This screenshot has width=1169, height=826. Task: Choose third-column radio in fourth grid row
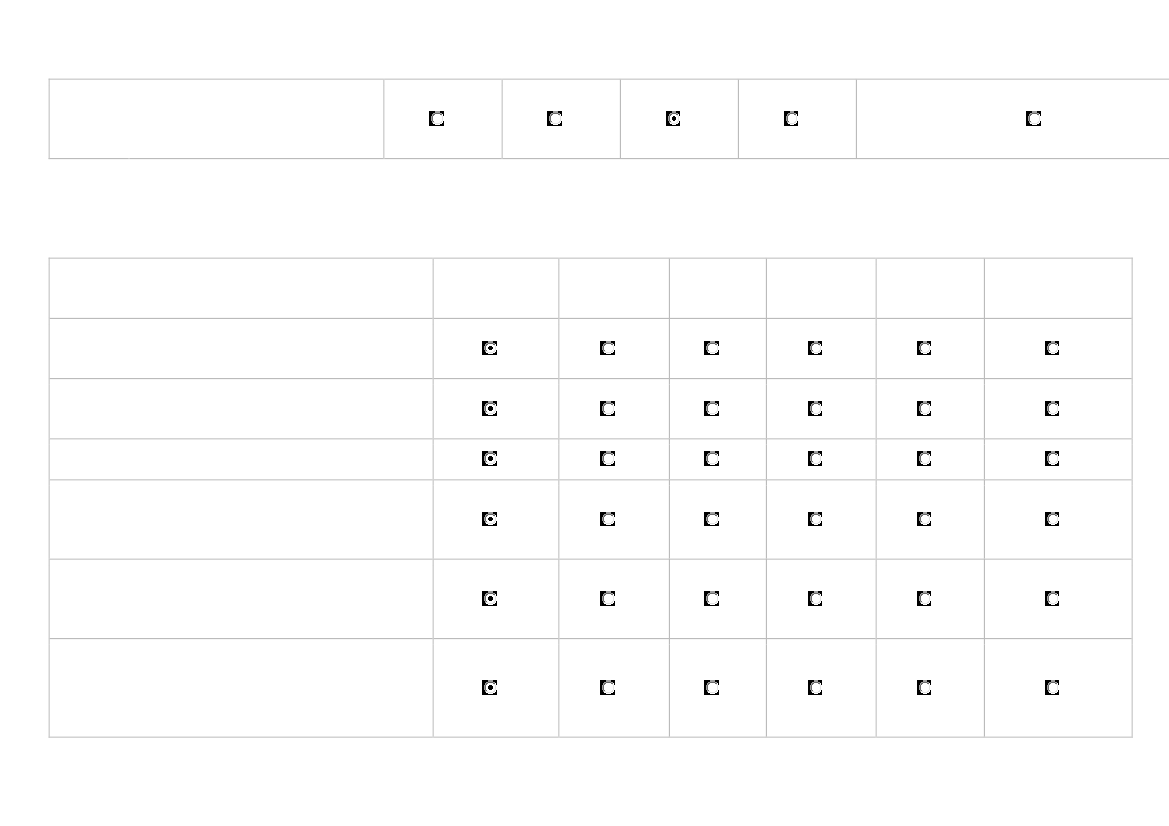point(712,520)
